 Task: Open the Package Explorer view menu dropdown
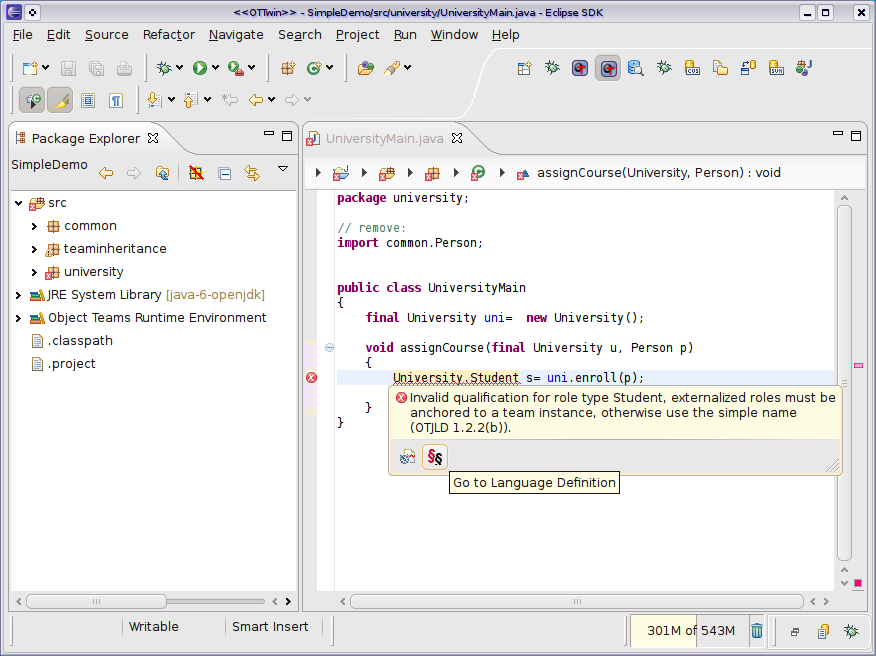(283, 169)
